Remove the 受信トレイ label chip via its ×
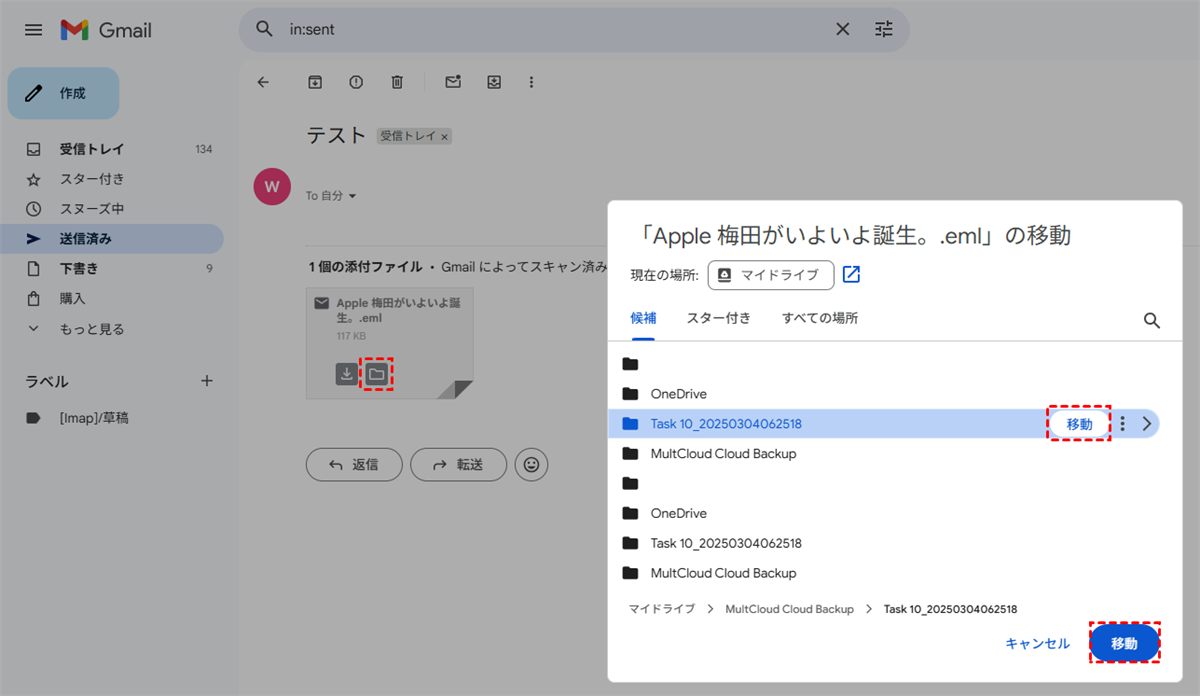 point(445,136)
